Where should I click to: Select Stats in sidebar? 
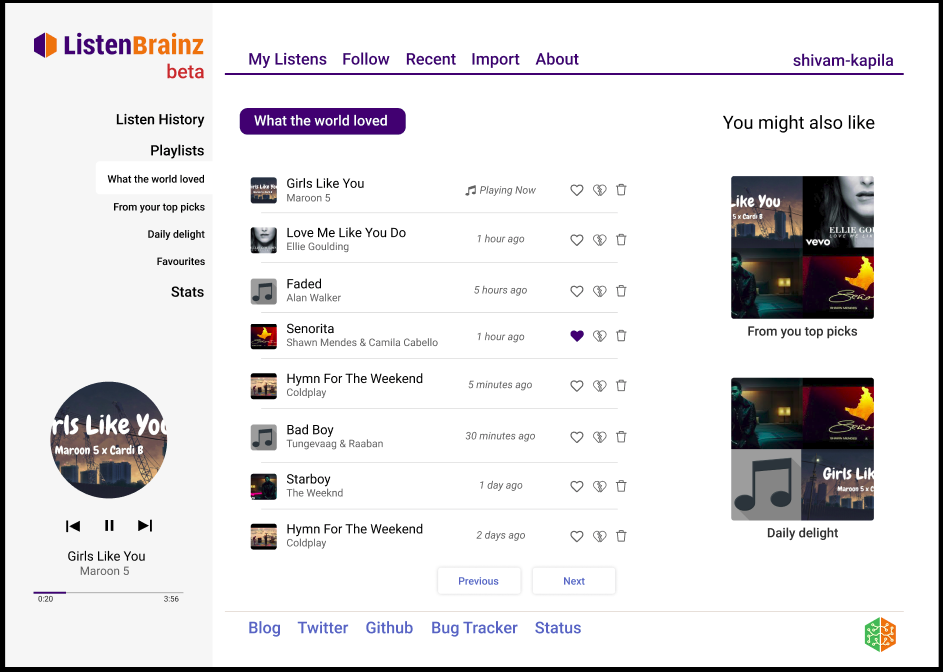tap(187, 292)
